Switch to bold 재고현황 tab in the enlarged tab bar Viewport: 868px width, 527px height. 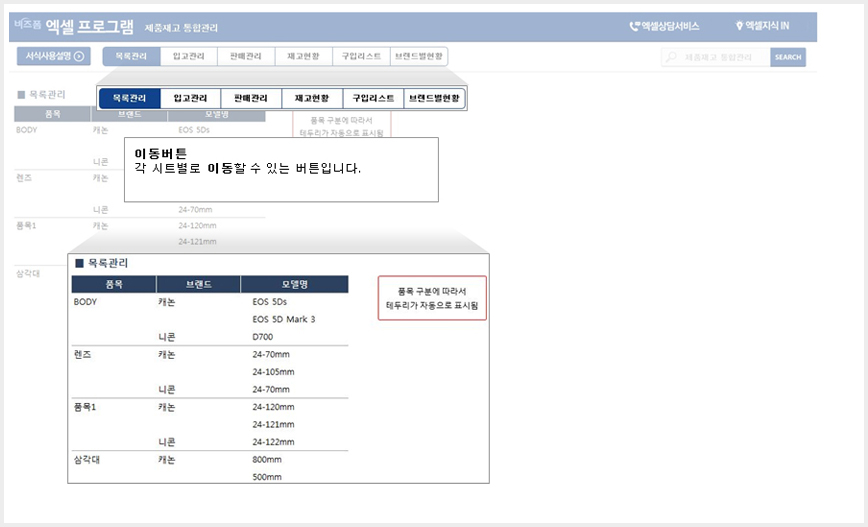click(x=312, y=98)
